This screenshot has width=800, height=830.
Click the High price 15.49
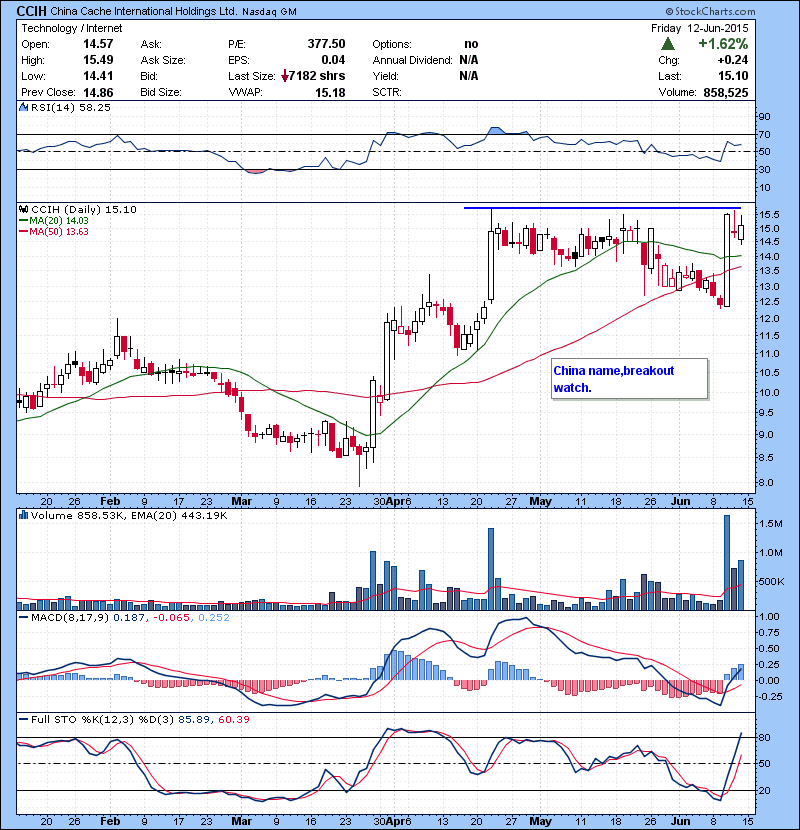pos(98,60)
